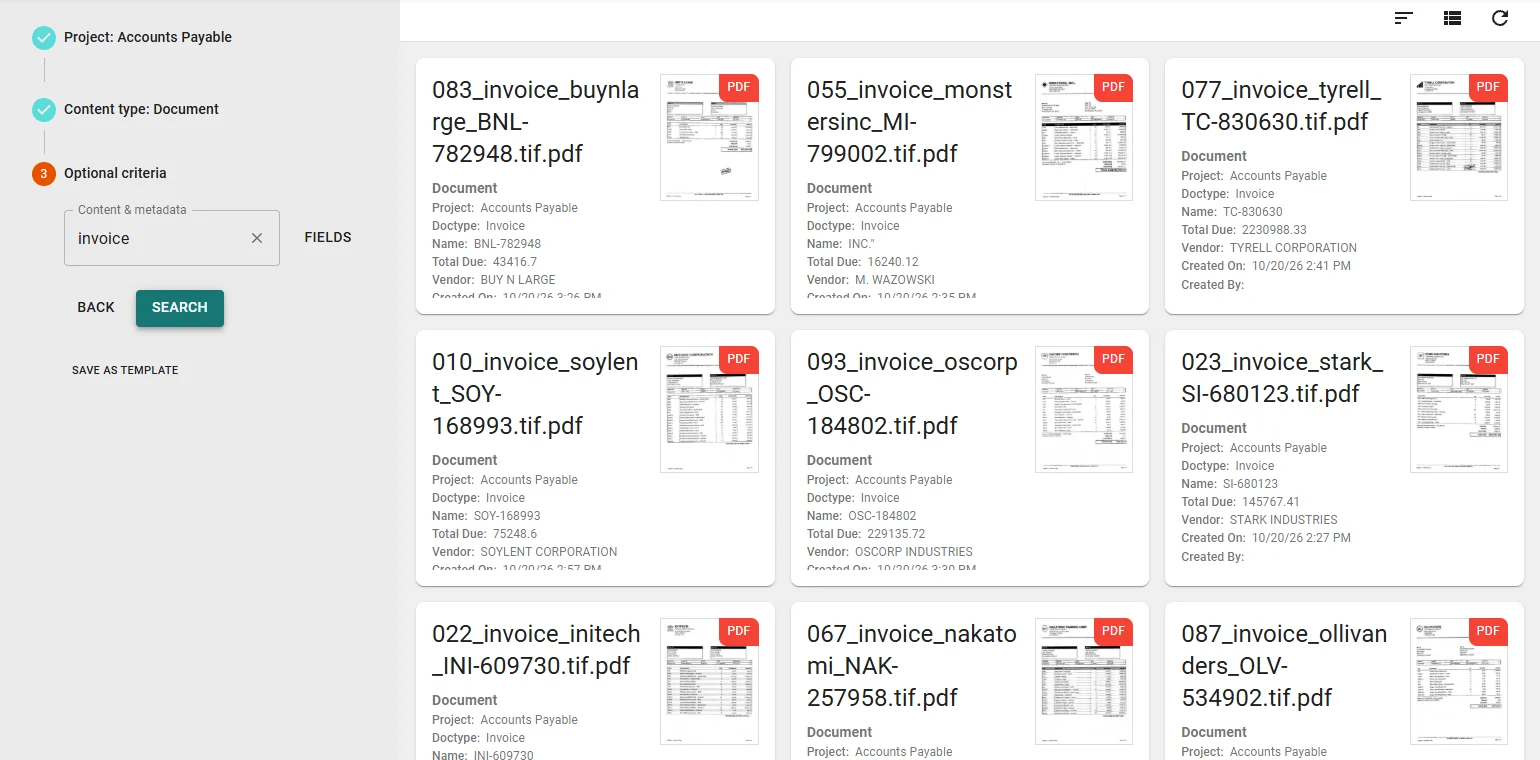Click PDF badge on 093_invoice_oscorp card
This screenshot has height=760, width=1540.
tap(1113, 359)
